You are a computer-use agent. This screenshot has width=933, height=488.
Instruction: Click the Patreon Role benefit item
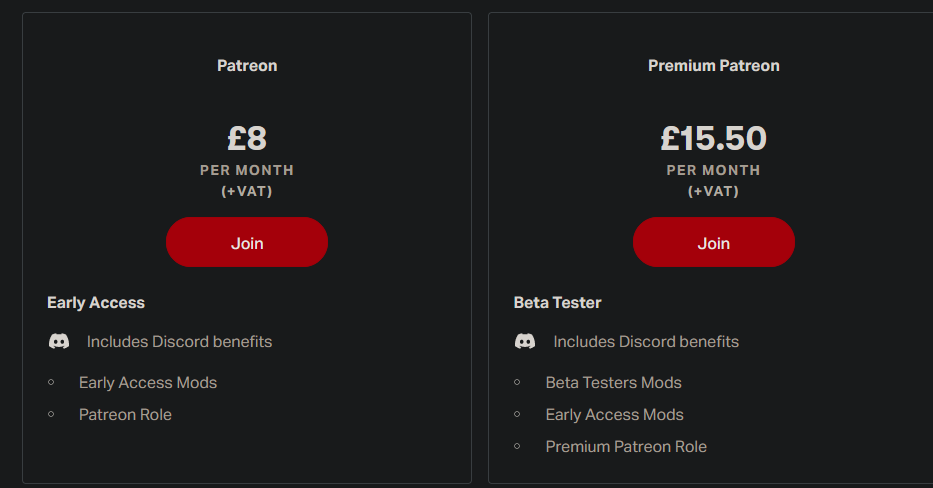125,415
